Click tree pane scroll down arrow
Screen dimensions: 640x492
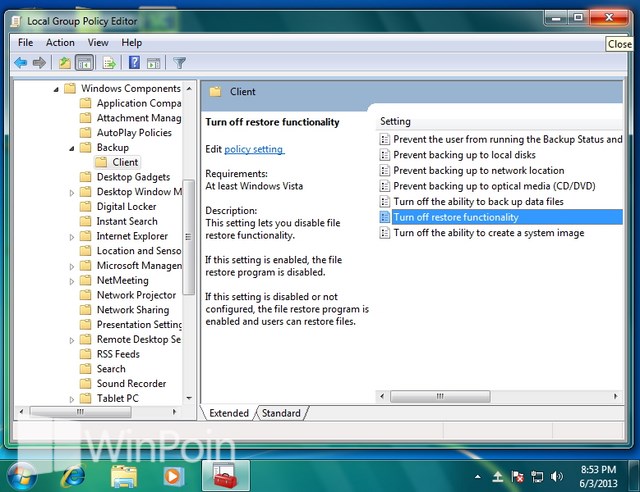pos(189,398)
